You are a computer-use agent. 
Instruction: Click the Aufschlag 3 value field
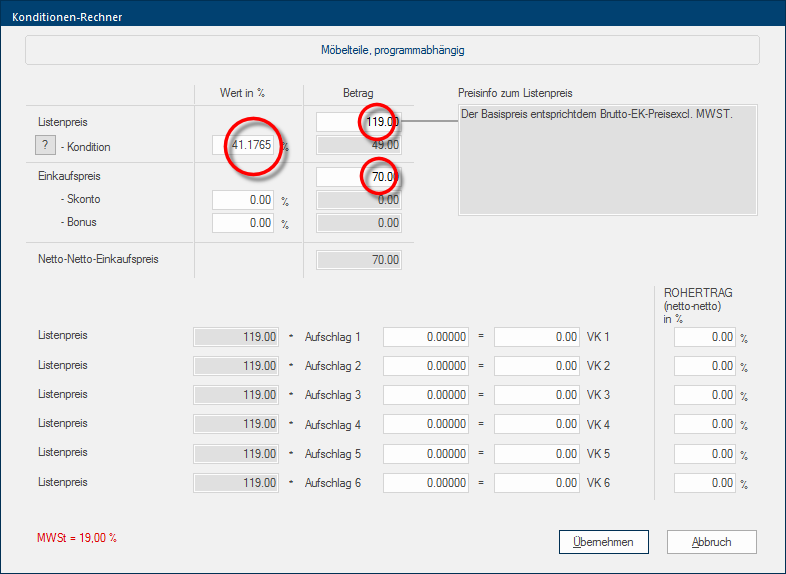point(425,396)
